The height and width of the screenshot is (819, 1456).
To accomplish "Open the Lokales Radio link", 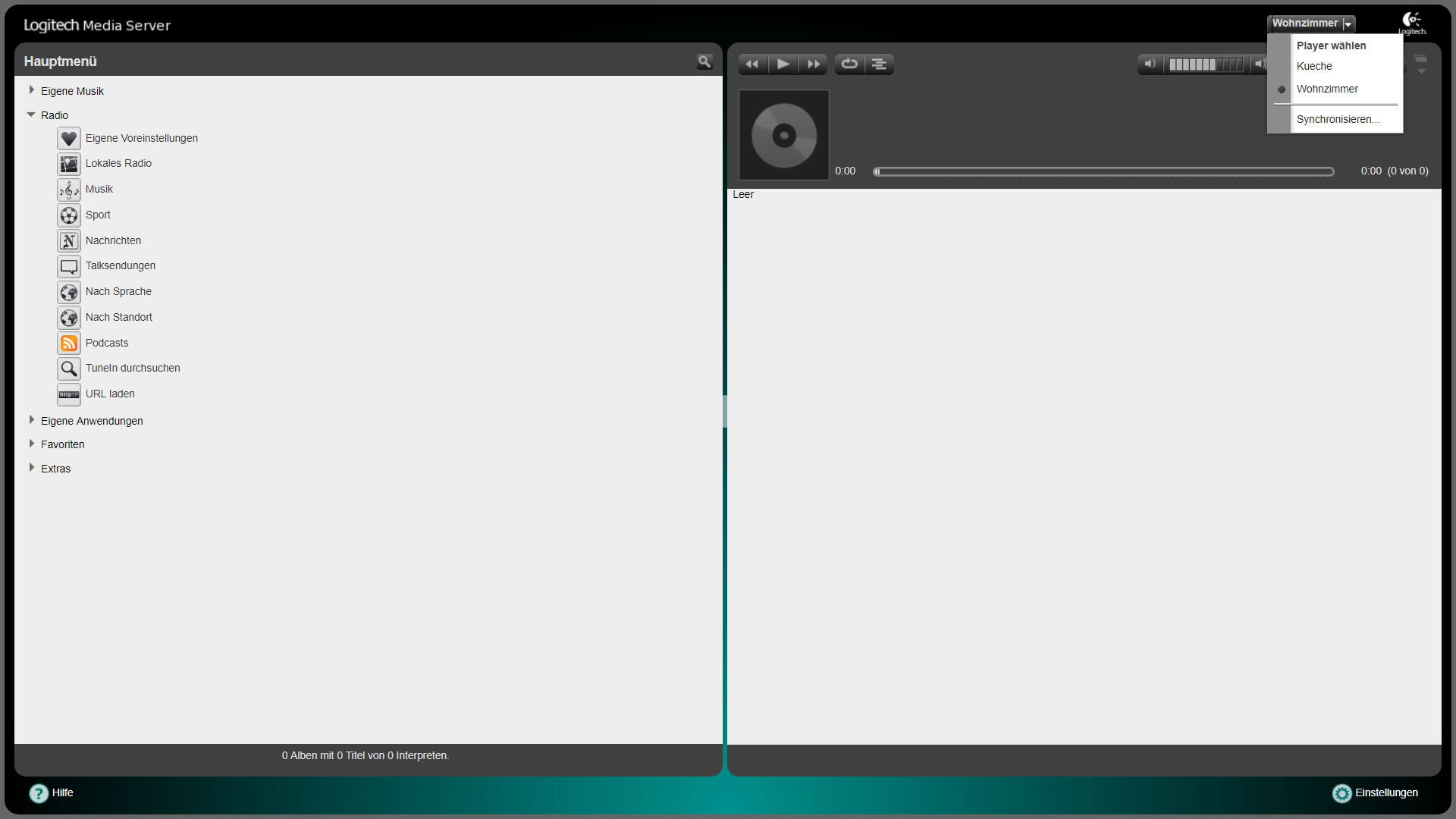I will click(118, 163).
